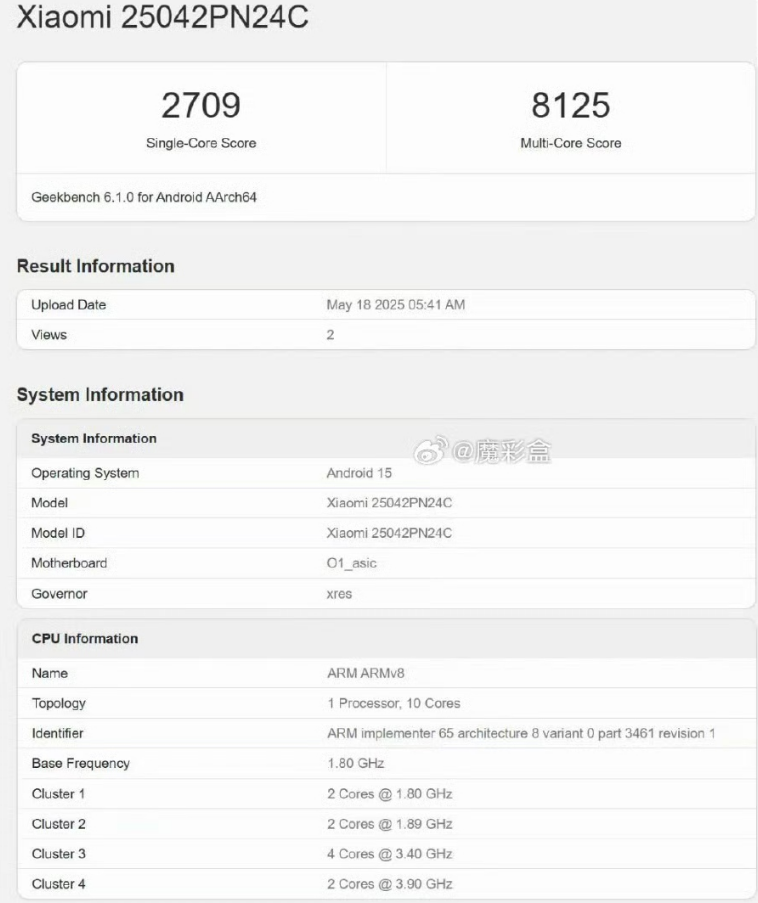Select 4 Cores @ 3.40 GHz value
The image size is (758, 903).
[390, 853]
